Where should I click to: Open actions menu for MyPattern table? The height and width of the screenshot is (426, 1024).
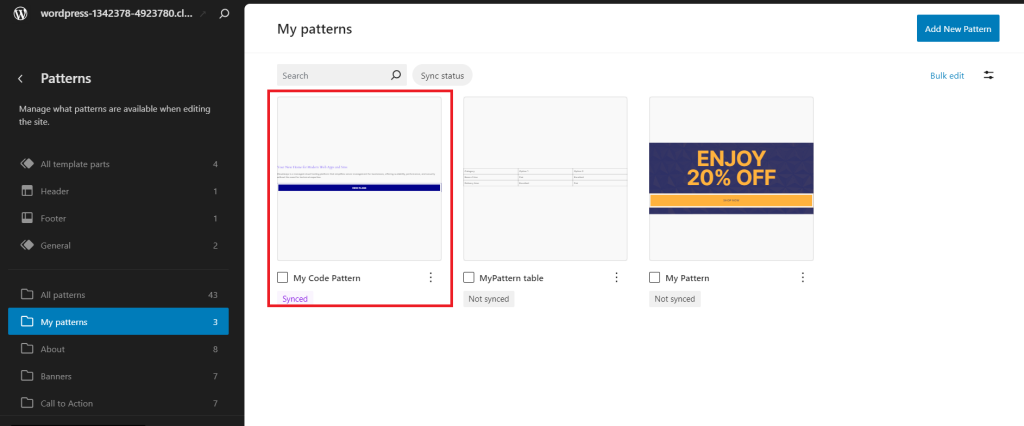[x=616, y=278]
